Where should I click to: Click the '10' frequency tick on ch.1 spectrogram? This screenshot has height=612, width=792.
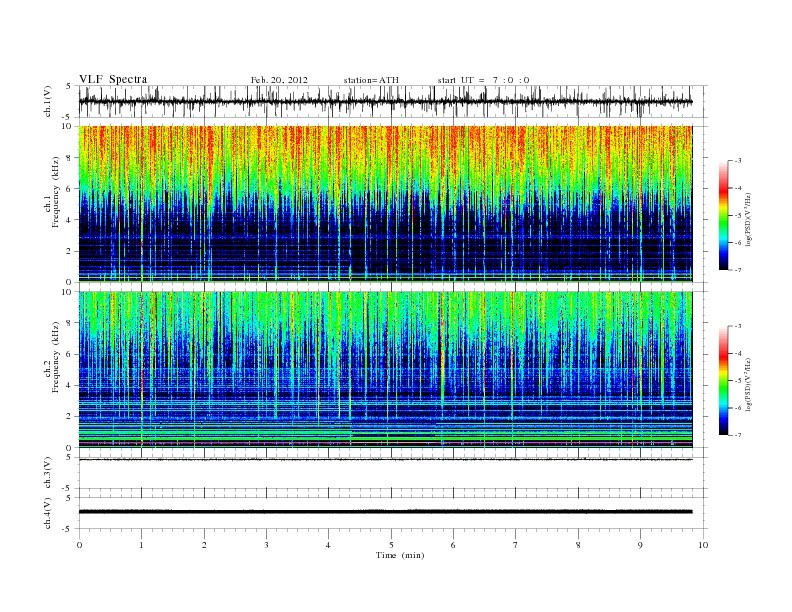click(67, 126)
